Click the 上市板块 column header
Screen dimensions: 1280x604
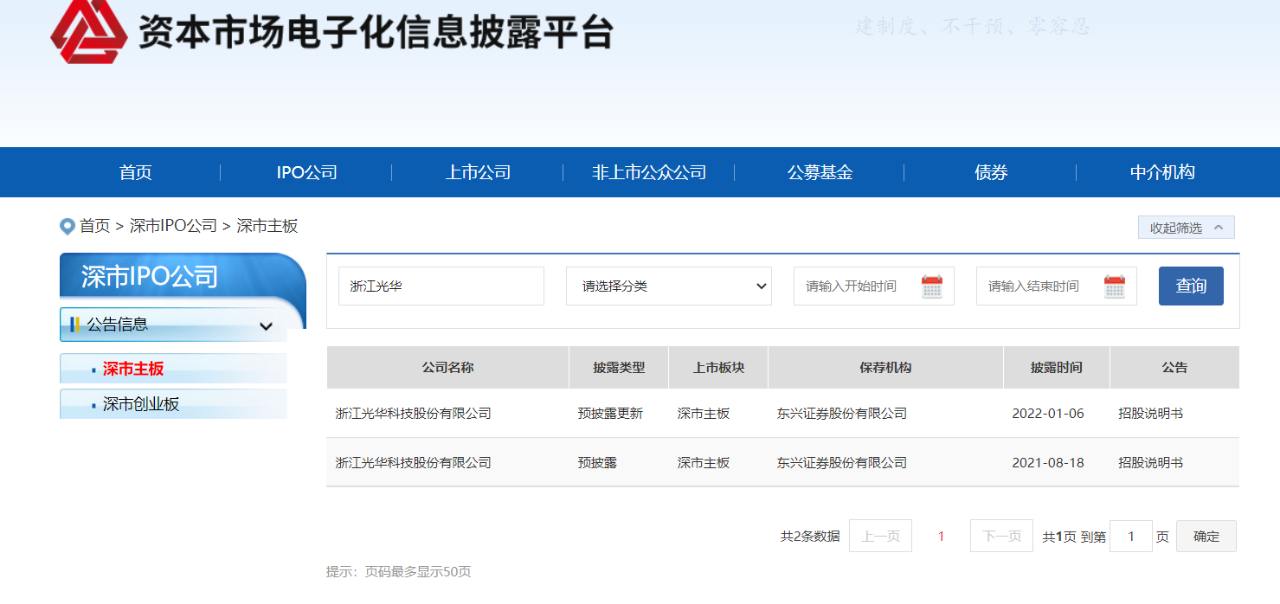tap(718, 367)
